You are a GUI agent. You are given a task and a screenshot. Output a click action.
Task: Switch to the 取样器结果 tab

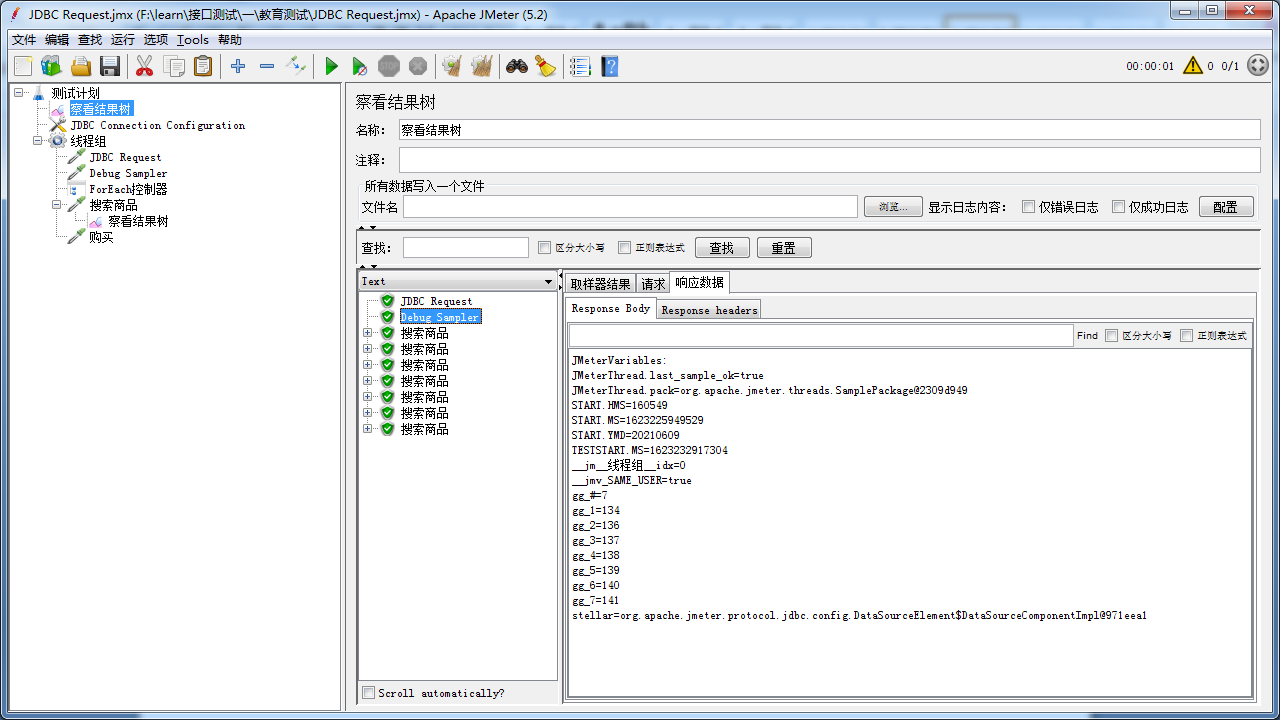point(600,284)
